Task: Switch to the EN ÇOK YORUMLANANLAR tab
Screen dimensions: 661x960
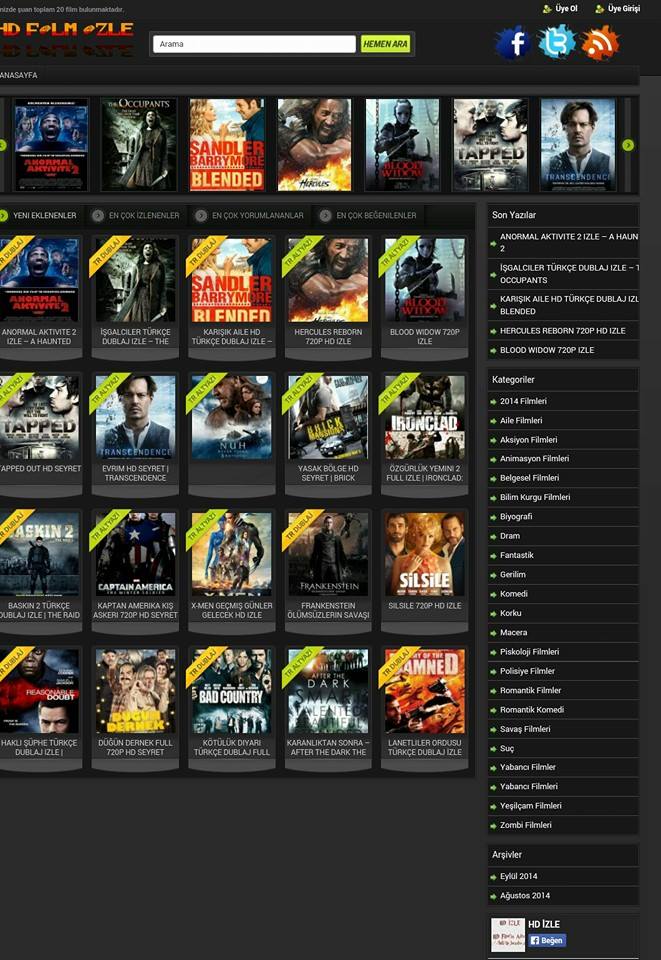Action: pyautogui.click(x=250, y=216)
